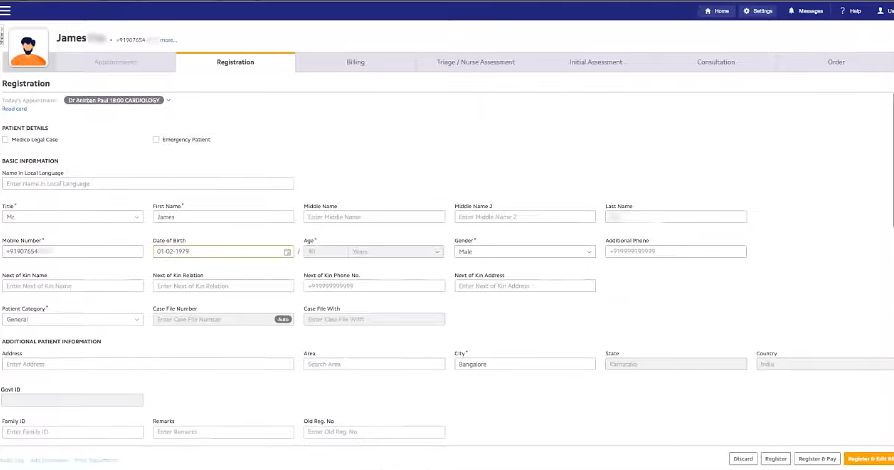Click the Dr Anirban Paul appointment pill

(x=114, y=100)
